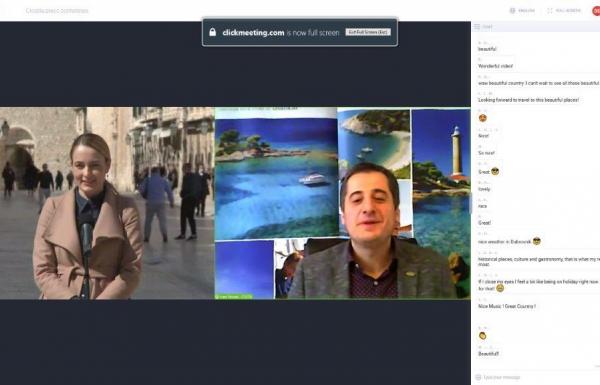Click sunglasses emoji next to "Great"
Screen dimensions: 600x385
pos(495,171)
